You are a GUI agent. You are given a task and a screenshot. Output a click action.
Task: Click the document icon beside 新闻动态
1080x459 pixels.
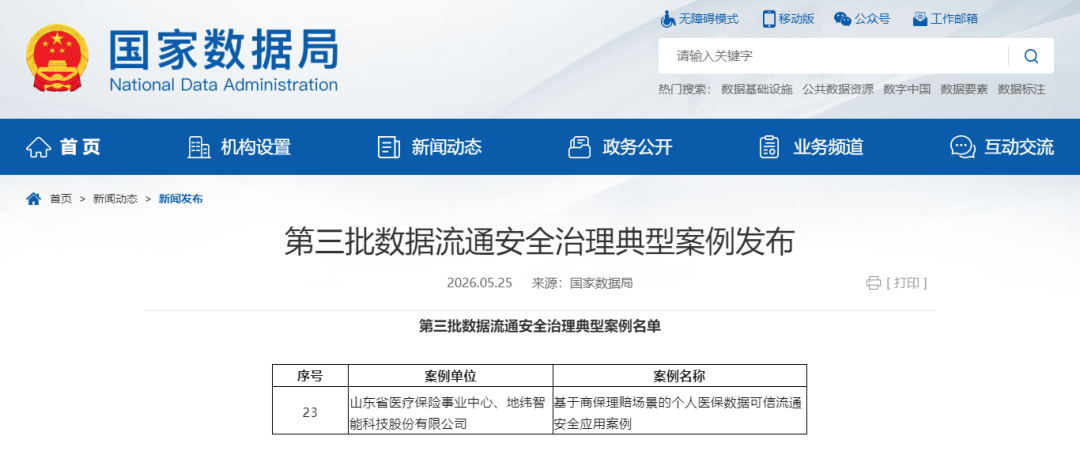coord(388,147)
